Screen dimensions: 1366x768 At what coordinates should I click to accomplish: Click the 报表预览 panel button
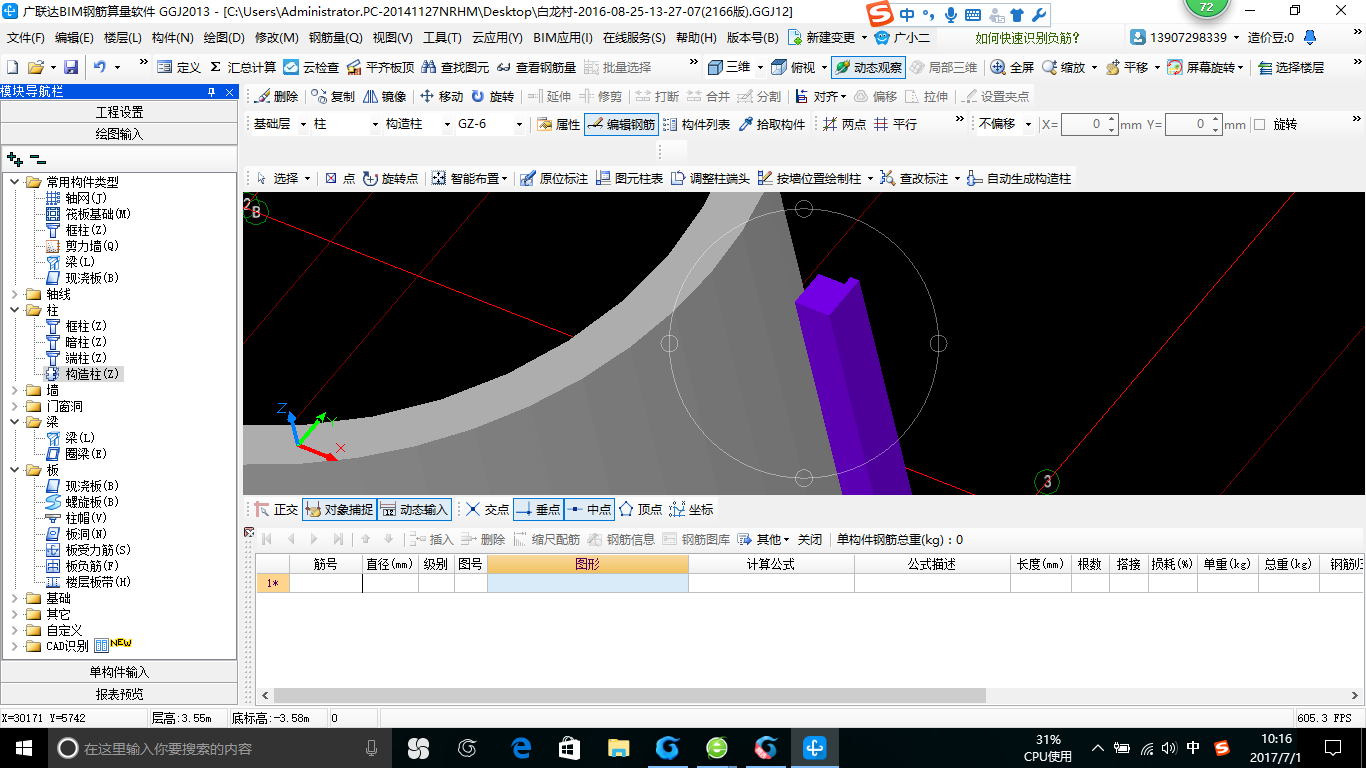tap(119, 694)
